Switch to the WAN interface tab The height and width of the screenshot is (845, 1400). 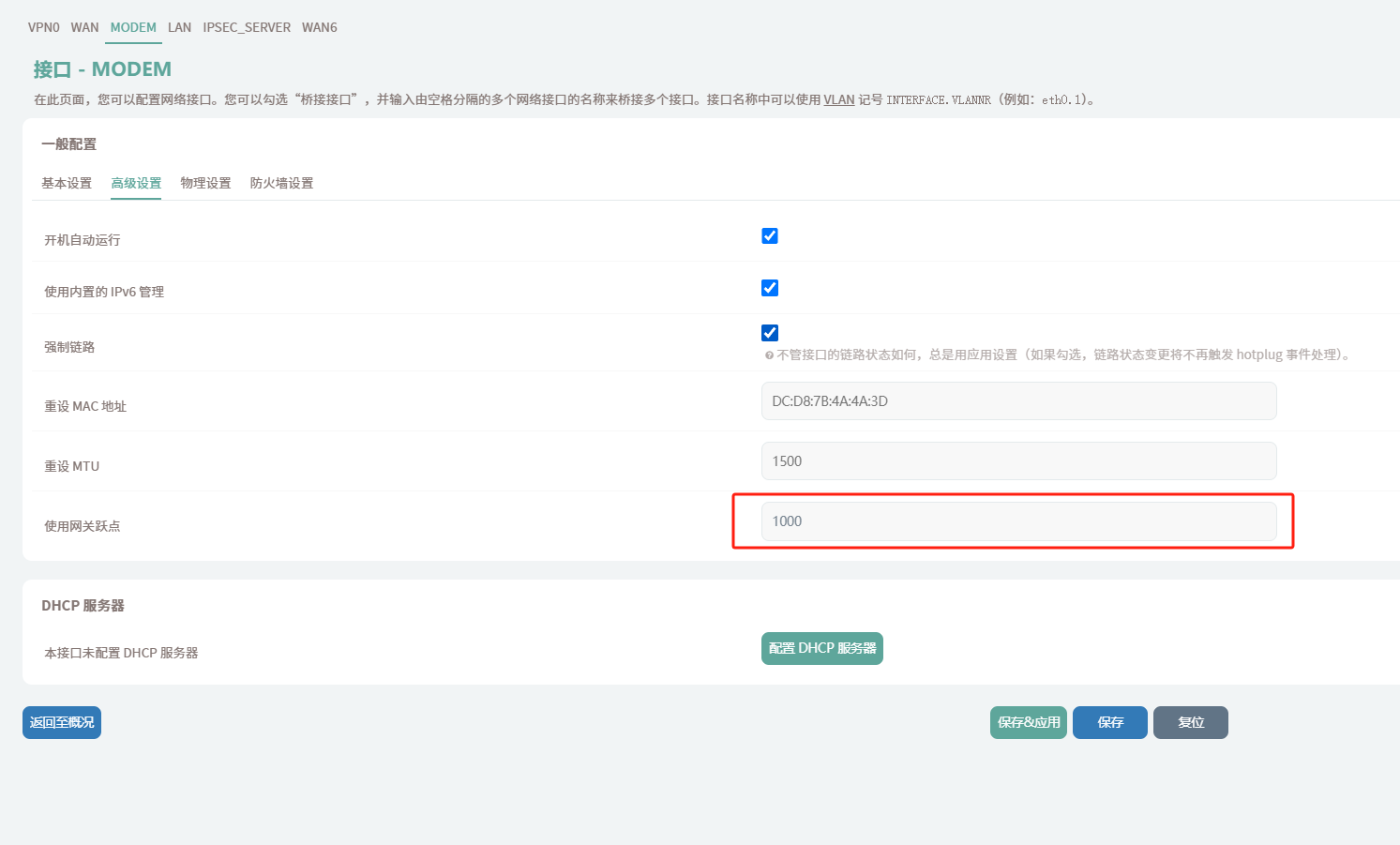click(84, 27)
